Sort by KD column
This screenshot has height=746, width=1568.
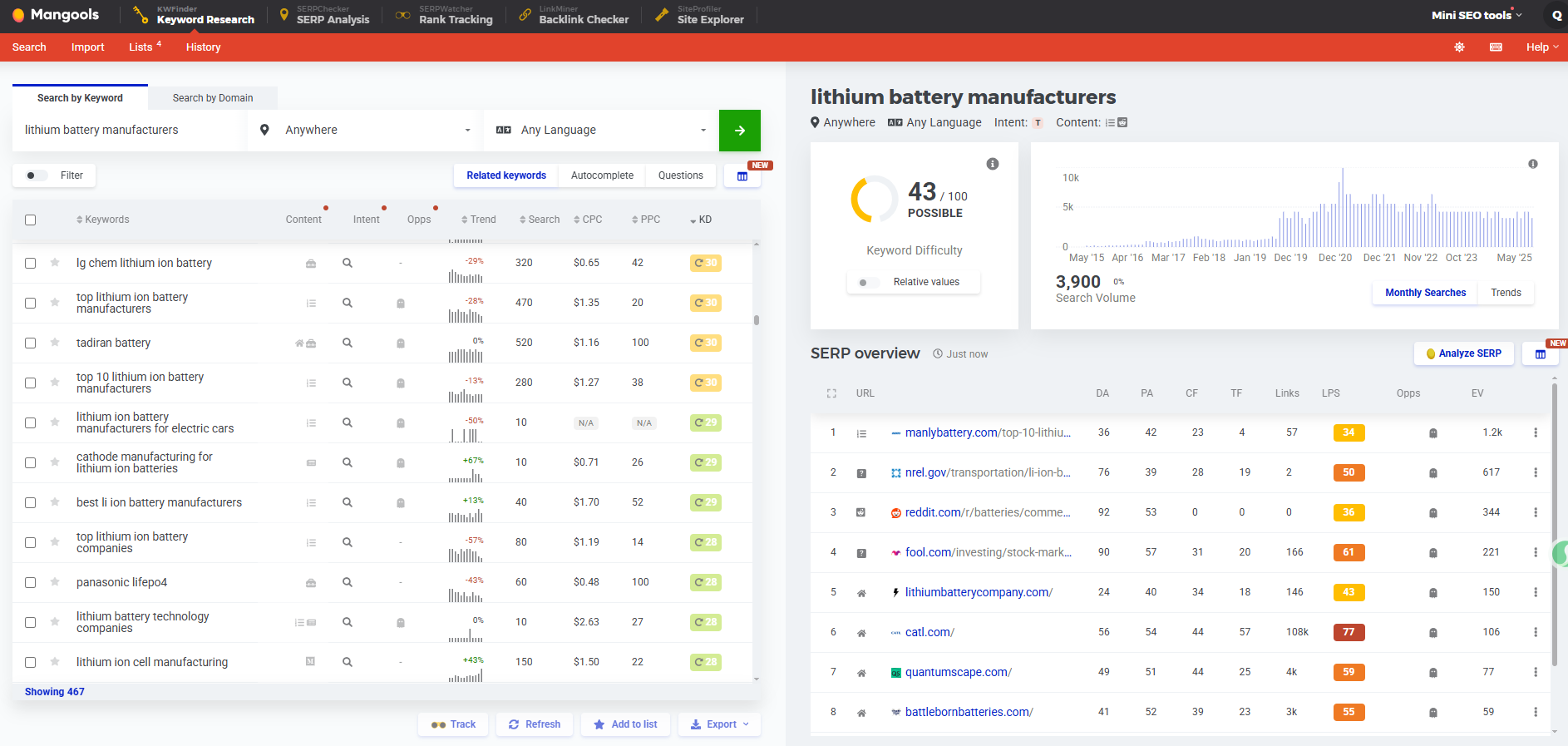point(701,220)
